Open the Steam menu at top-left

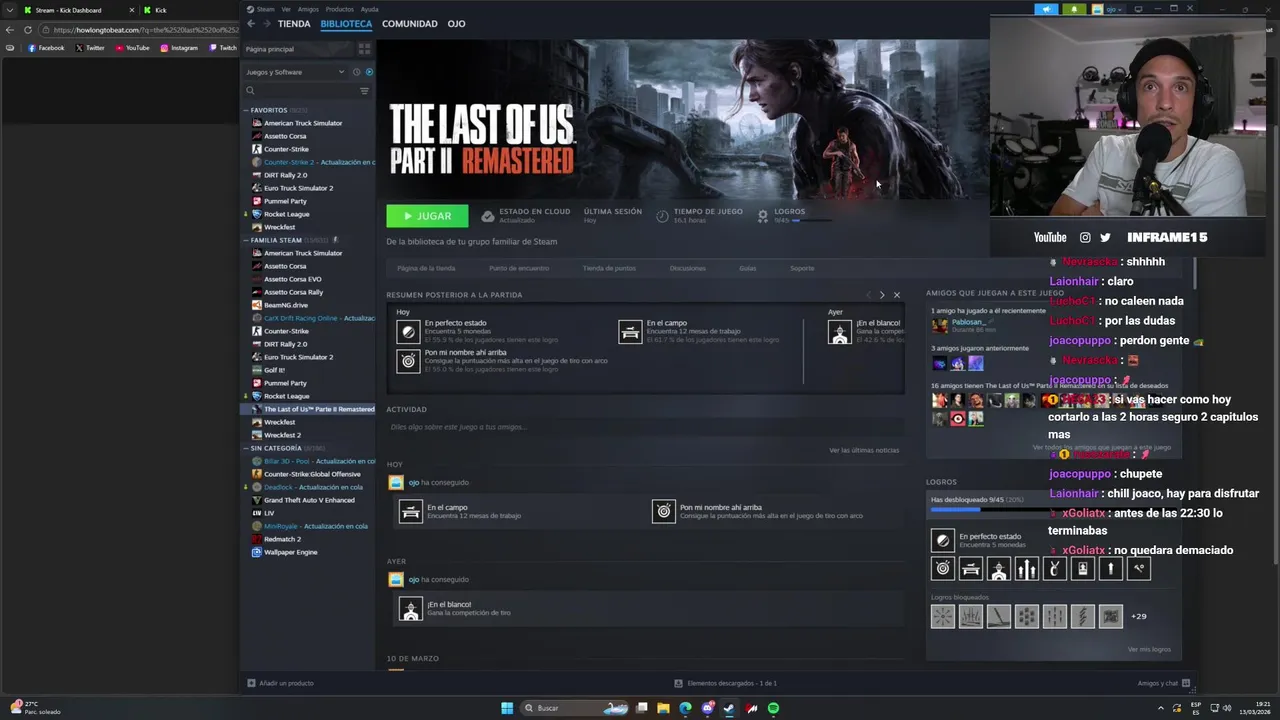[x=262, y=9]
